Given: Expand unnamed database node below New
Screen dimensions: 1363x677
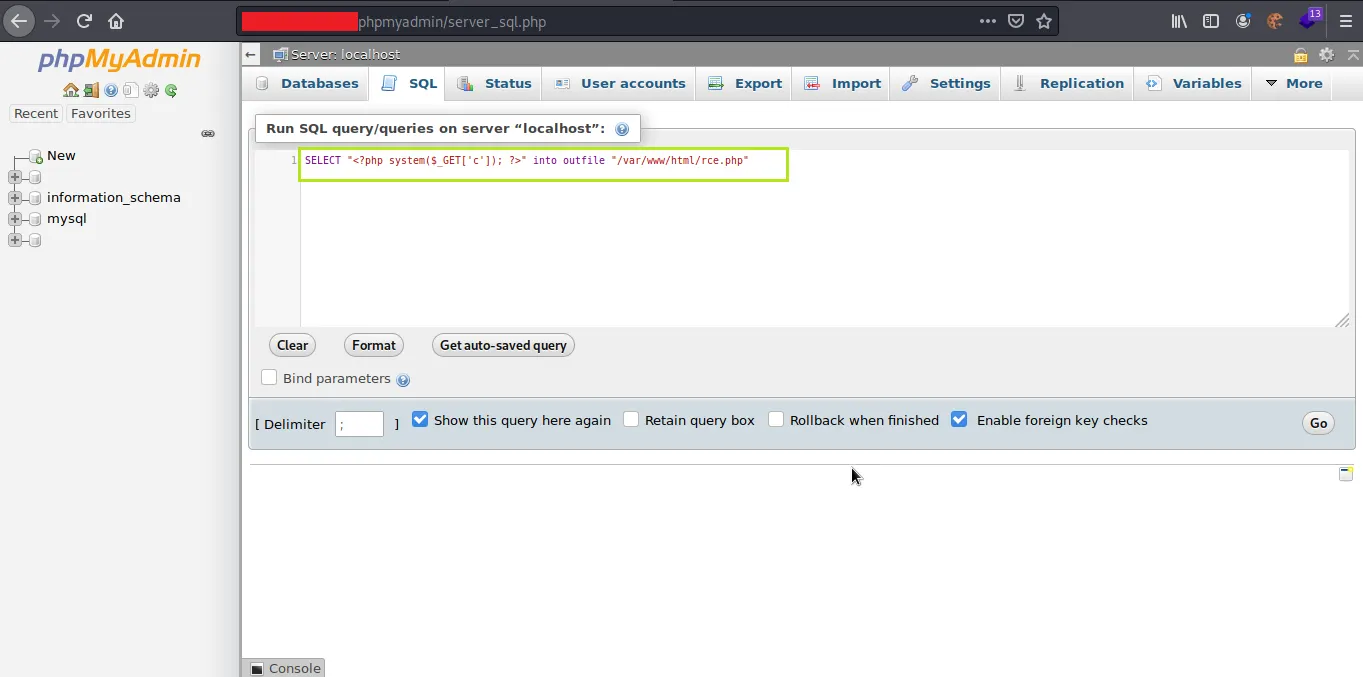Looking at the screenshot, I should coord(15,177).
